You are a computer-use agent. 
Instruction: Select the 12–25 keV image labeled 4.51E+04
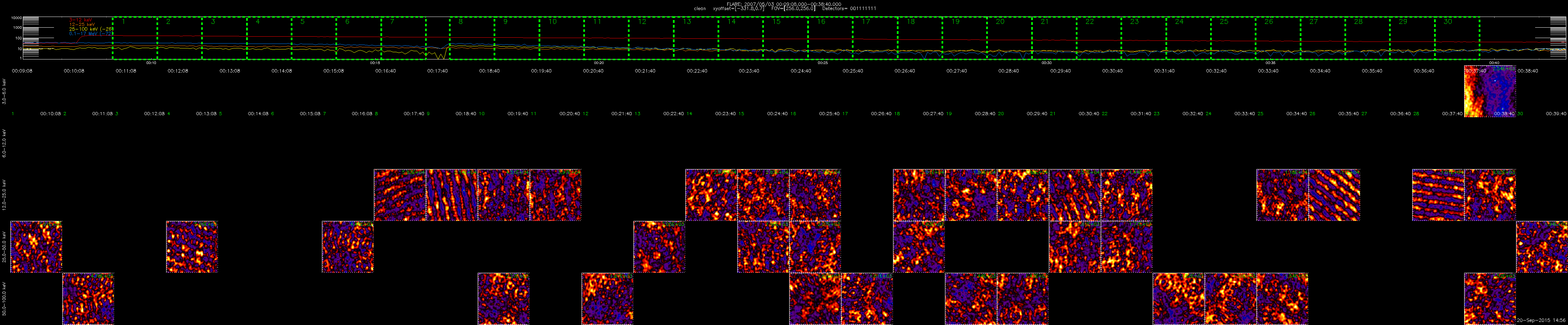pos(503,195)
